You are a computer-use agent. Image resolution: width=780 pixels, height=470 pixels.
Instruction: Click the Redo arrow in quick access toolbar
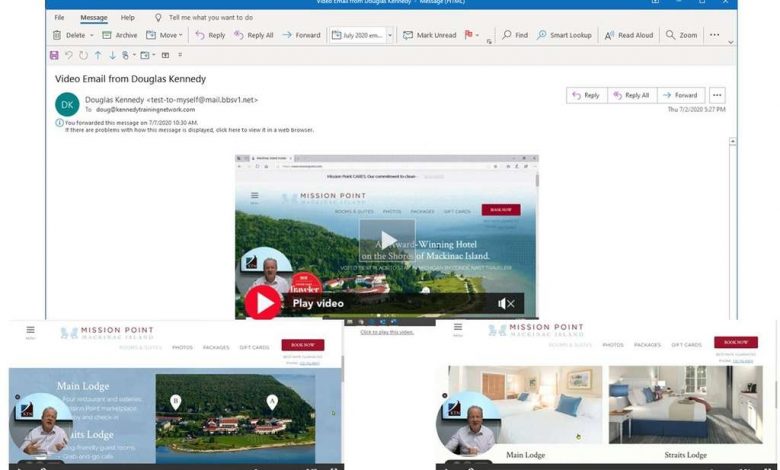coord(83,55)
